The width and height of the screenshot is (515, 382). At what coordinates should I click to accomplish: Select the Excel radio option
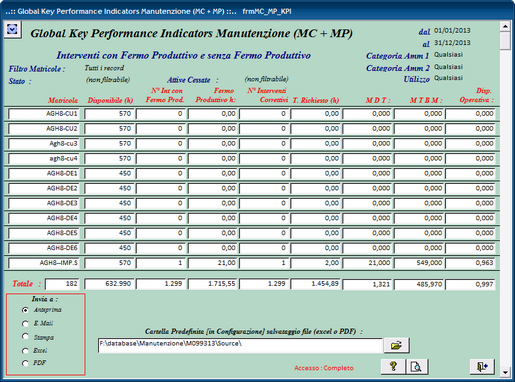coord(25,351)
